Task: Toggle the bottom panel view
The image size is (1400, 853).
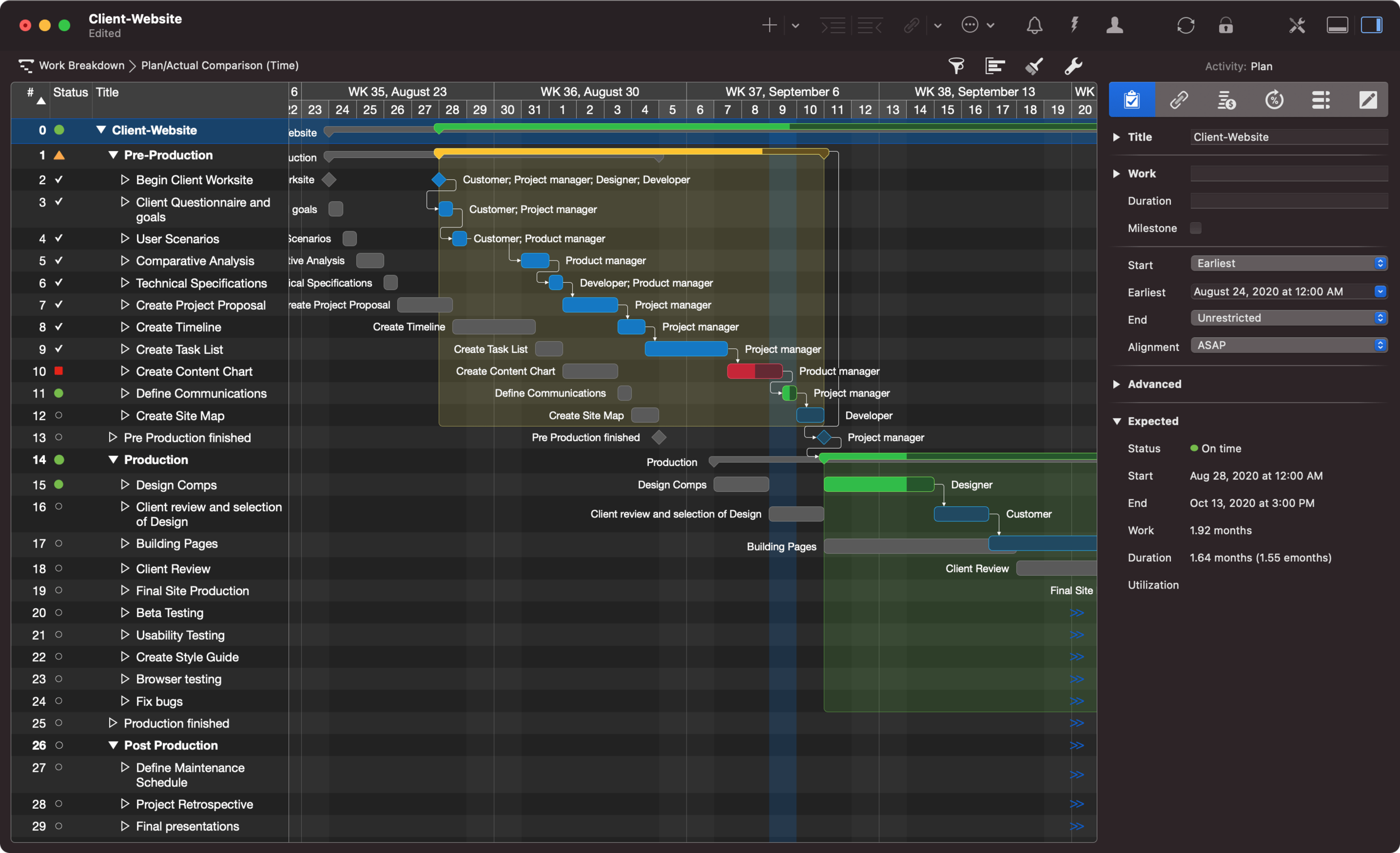Action: point(1336,26)
